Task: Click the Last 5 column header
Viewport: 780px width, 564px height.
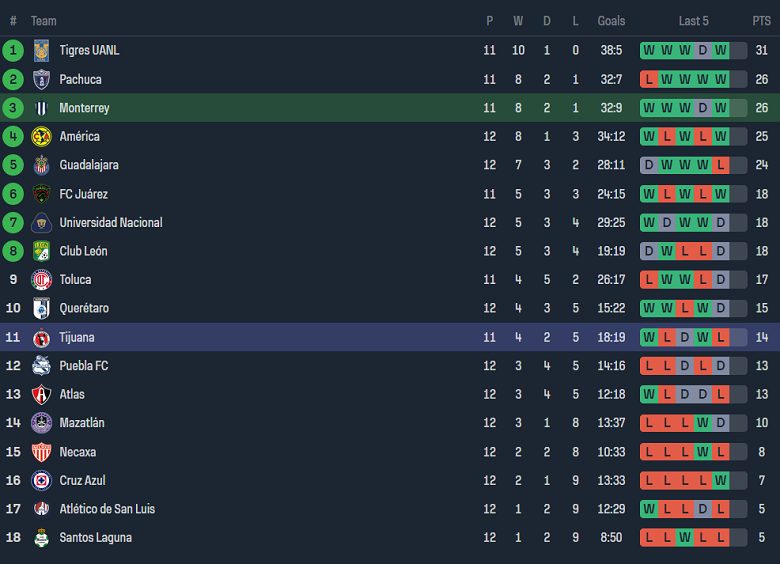Action: tap(693, 21)
